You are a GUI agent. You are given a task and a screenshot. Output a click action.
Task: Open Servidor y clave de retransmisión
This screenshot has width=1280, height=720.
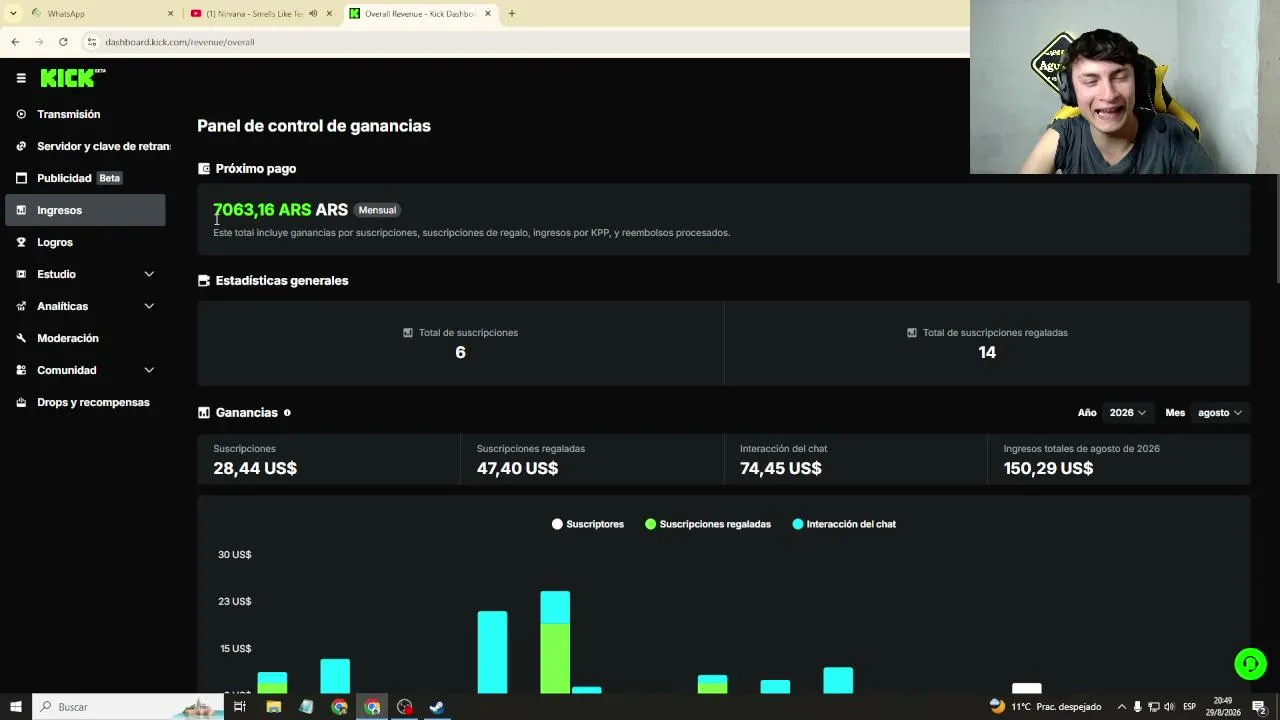point(86,146)
